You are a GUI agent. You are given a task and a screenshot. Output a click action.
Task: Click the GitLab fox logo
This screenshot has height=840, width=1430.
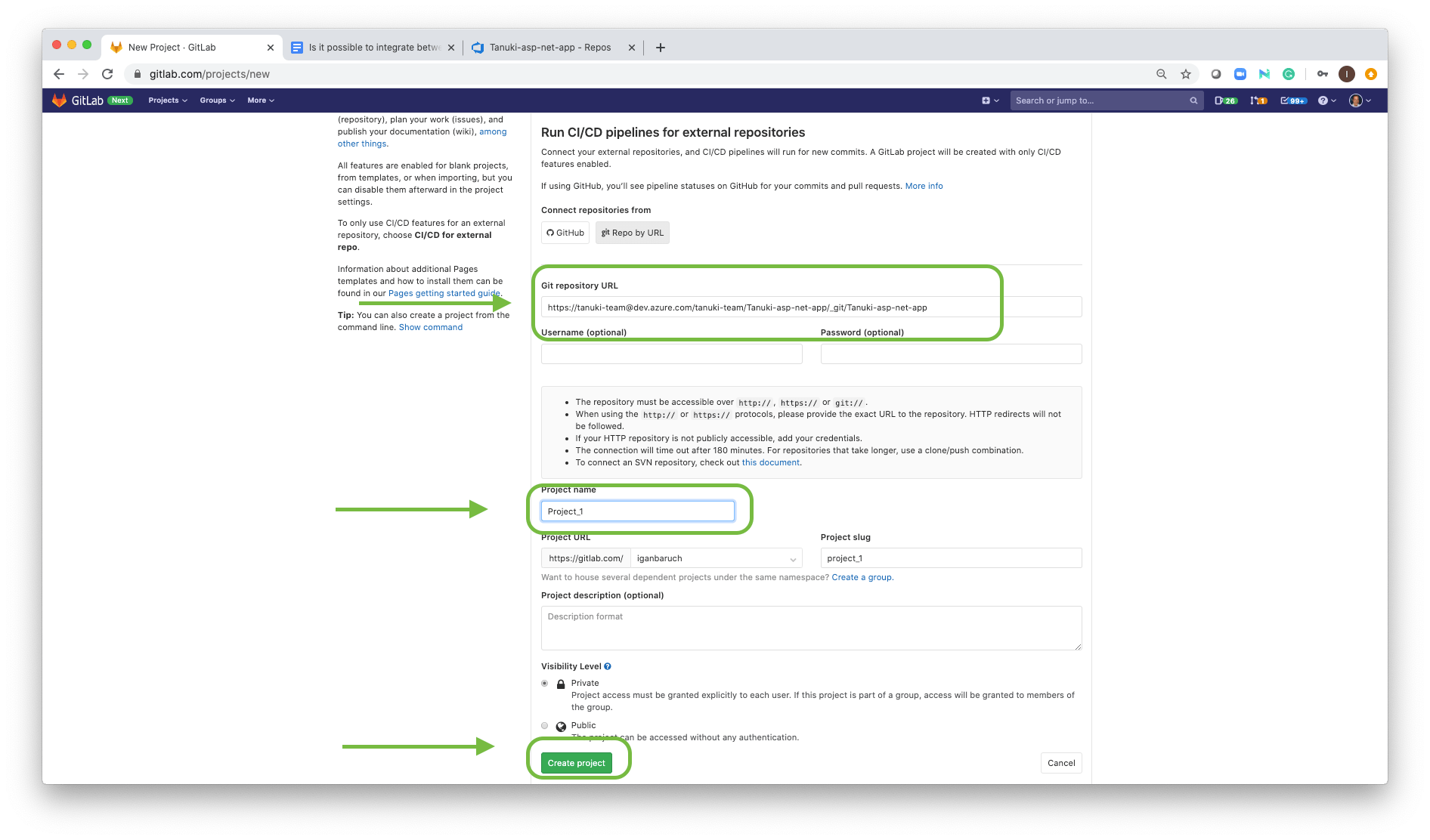tap(59, 100)
